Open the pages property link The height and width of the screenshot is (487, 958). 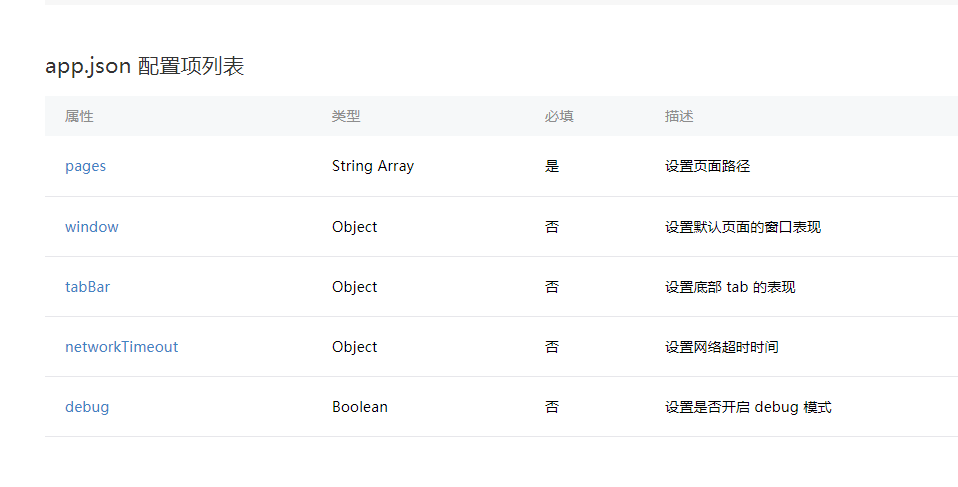pyautogui.click(x=86, y=166)
